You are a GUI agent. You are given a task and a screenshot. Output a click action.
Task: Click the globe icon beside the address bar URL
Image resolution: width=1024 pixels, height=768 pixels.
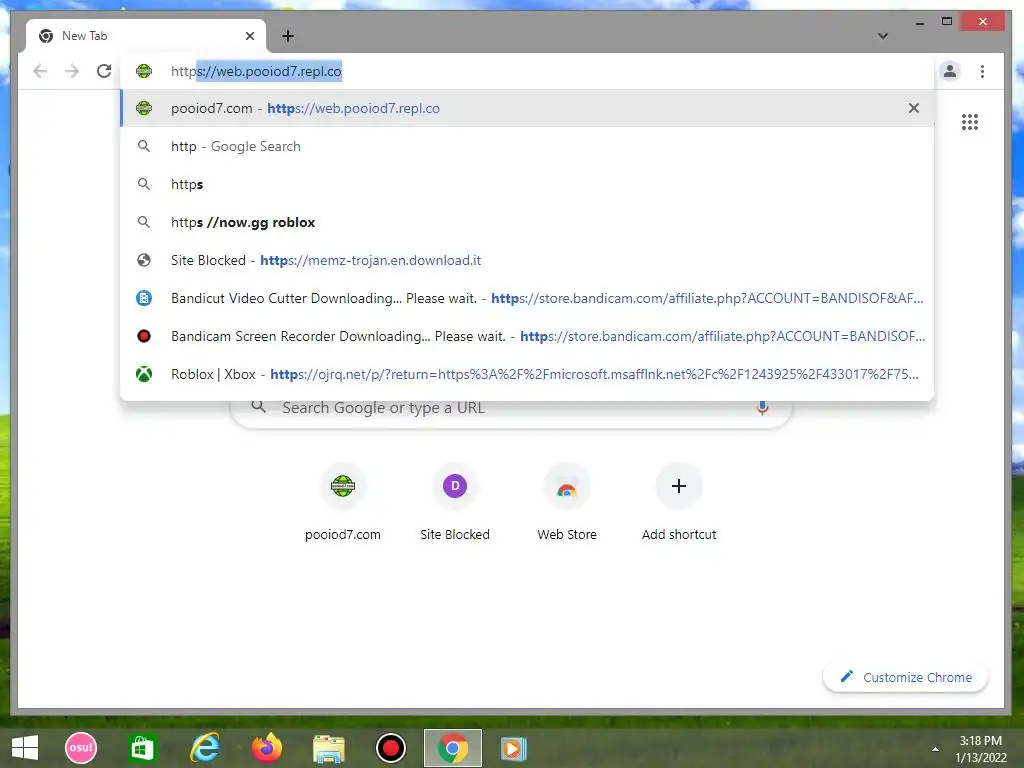(144, 71)
